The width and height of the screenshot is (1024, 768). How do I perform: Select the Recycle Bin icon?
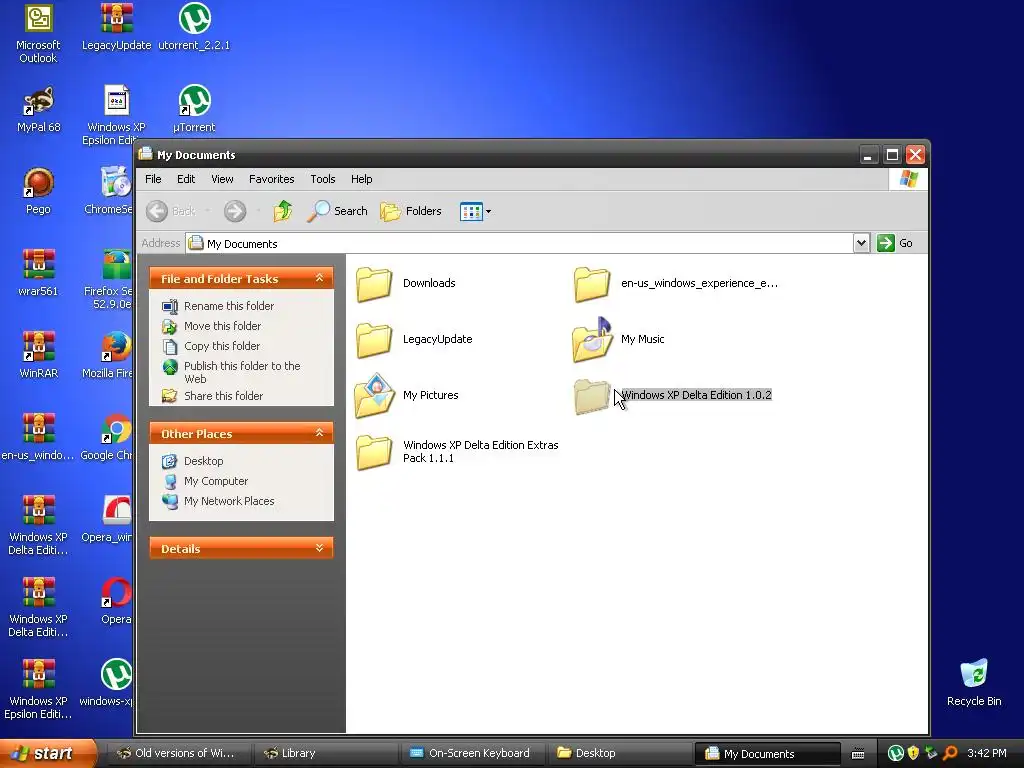974,675
